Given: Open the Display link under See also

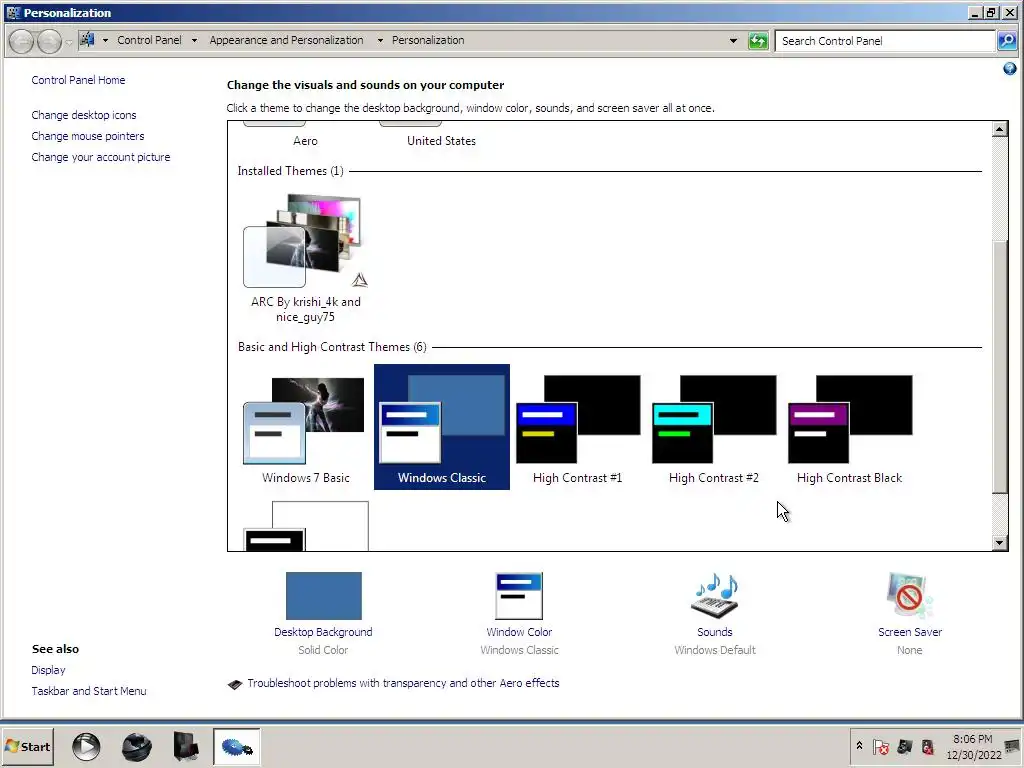Looking at the screenshot, I should pos(48,670).
